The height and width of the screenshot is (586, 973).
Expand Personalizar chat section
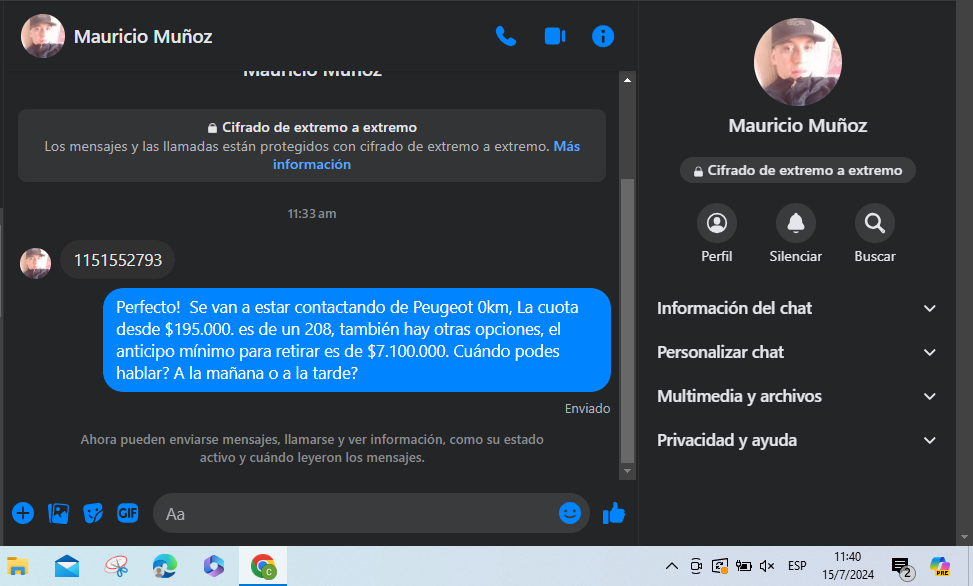tap(797, 352)
